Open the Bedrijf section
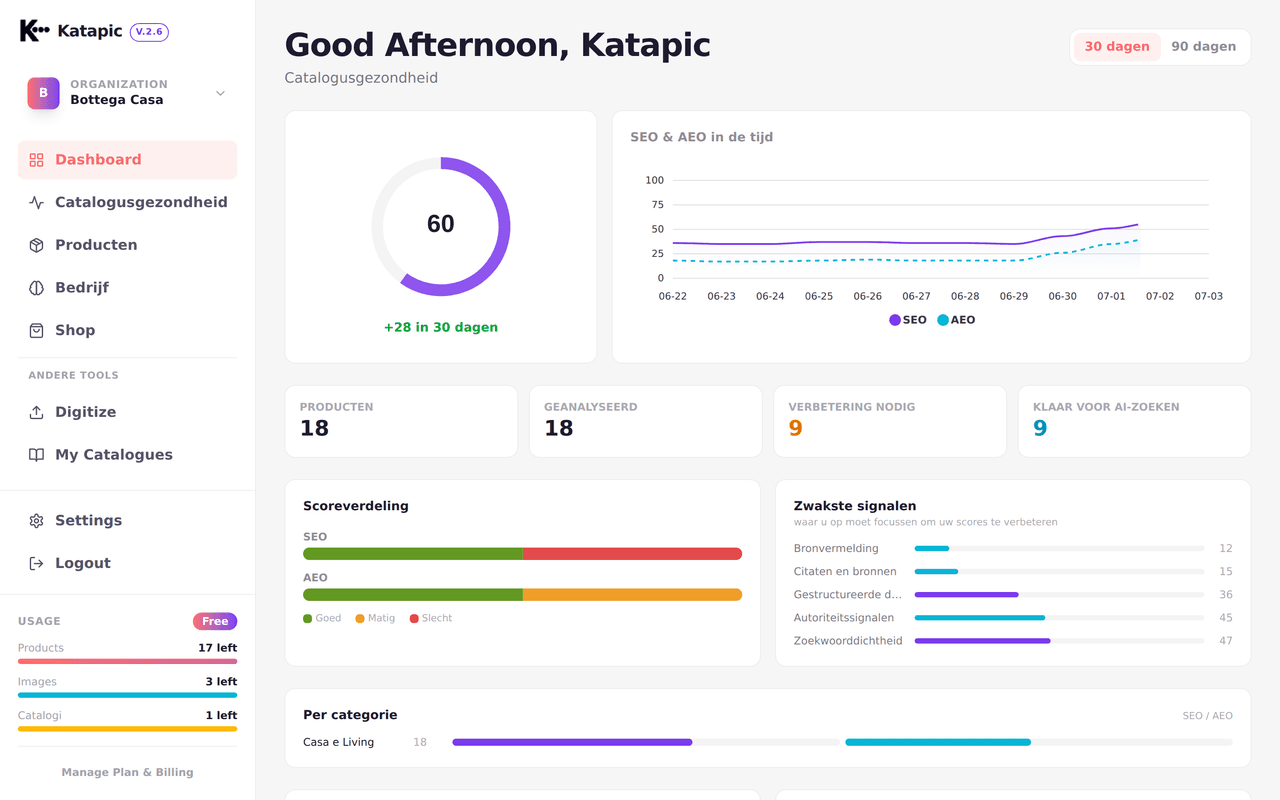Image resolution: width=1280 pixels, height=800 pixels. 127,288
